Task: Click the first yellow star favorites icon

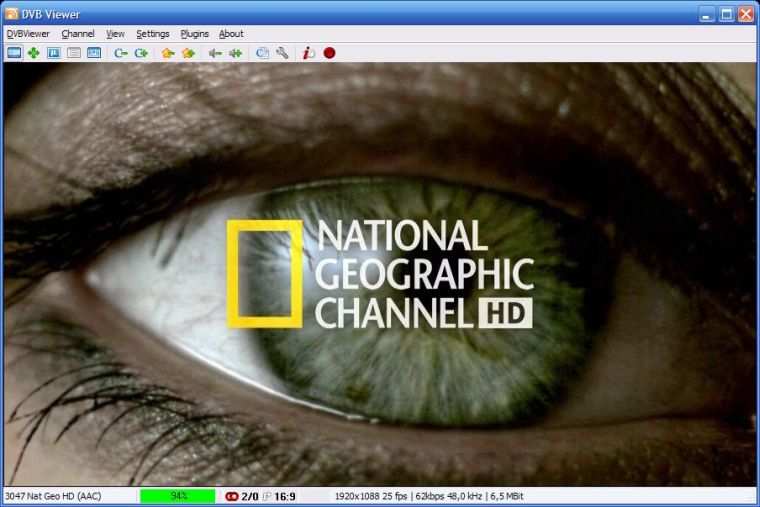Action: tap(168, 53)
